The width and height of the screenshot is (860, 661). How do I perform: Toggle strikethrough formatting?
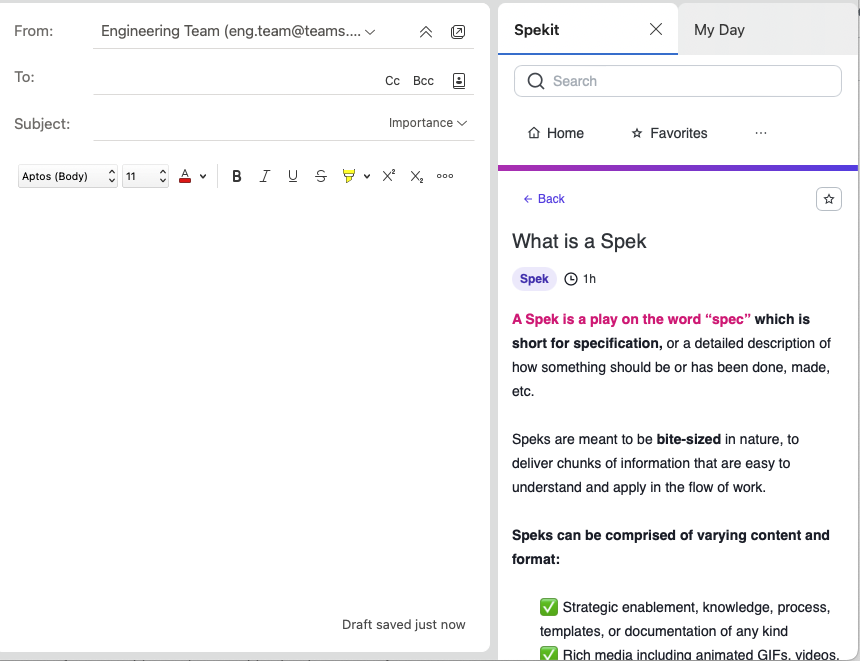(321, 176)
